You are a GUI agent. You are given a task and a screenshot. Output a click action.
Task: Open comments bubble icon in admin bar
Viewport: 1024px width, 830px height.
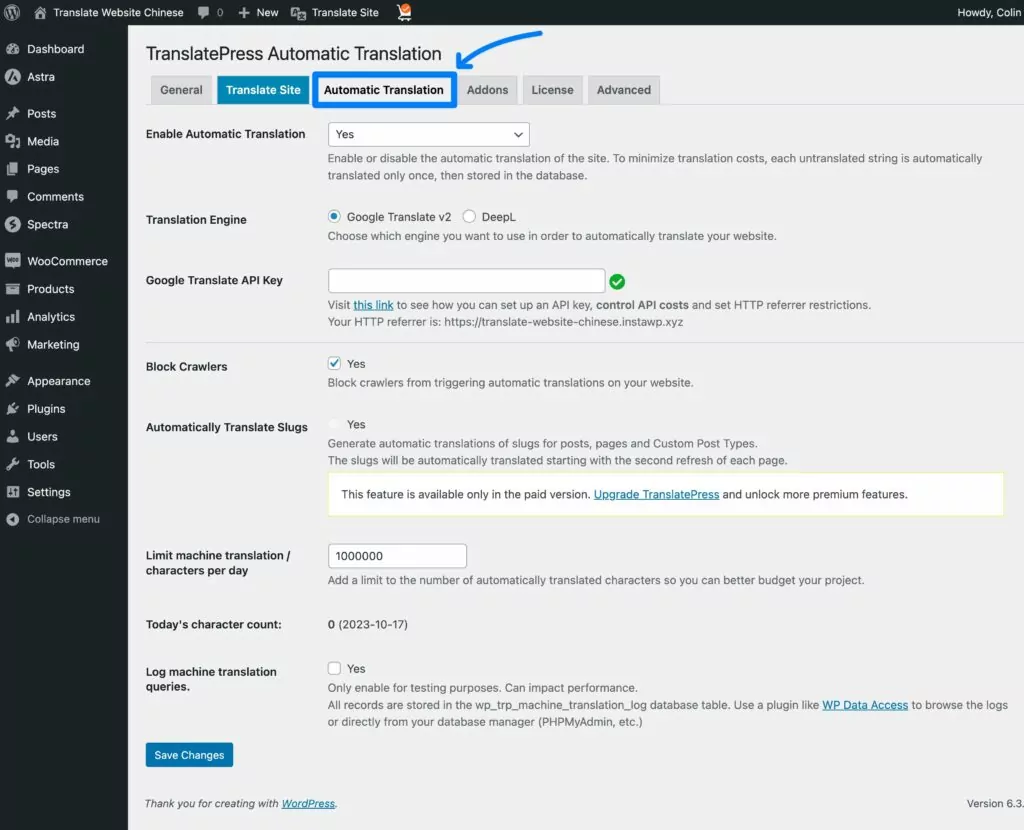203,12
